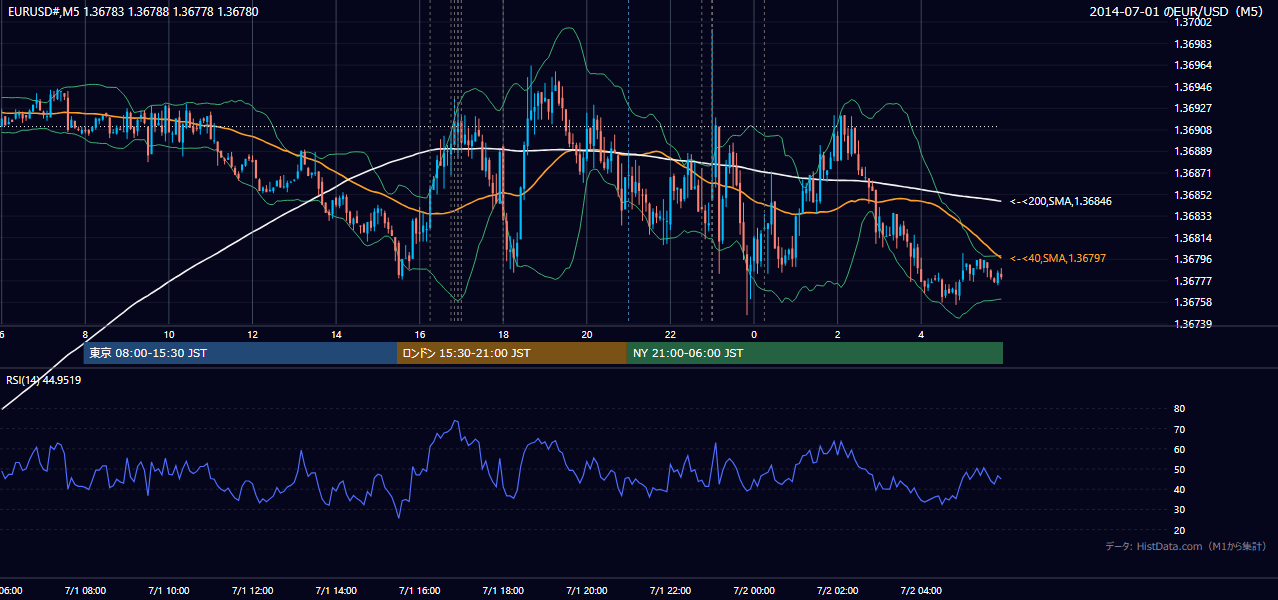Click RSI scale value 20 at right edge

(1179, 530)
